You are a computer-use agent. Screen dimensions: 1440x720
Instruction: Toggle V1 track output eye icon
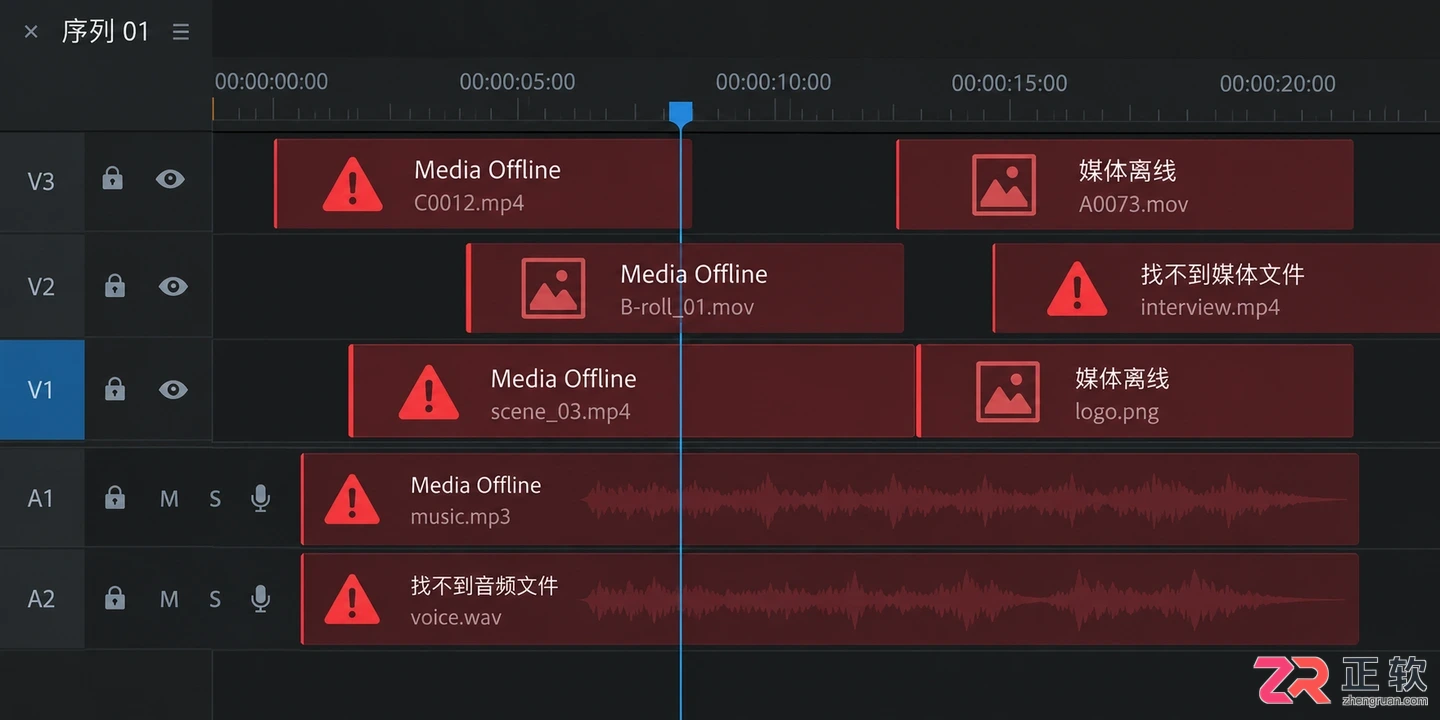pyautogui.click(x=173, y=389)
